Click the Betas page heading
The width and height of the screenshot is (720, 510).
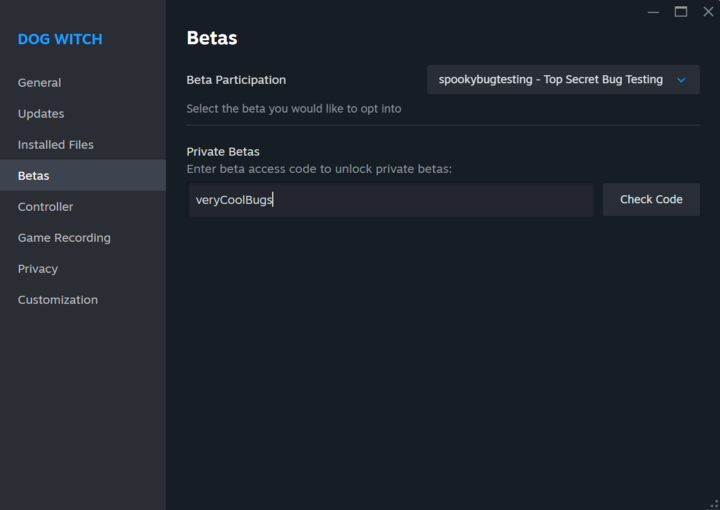coord(212,39)
